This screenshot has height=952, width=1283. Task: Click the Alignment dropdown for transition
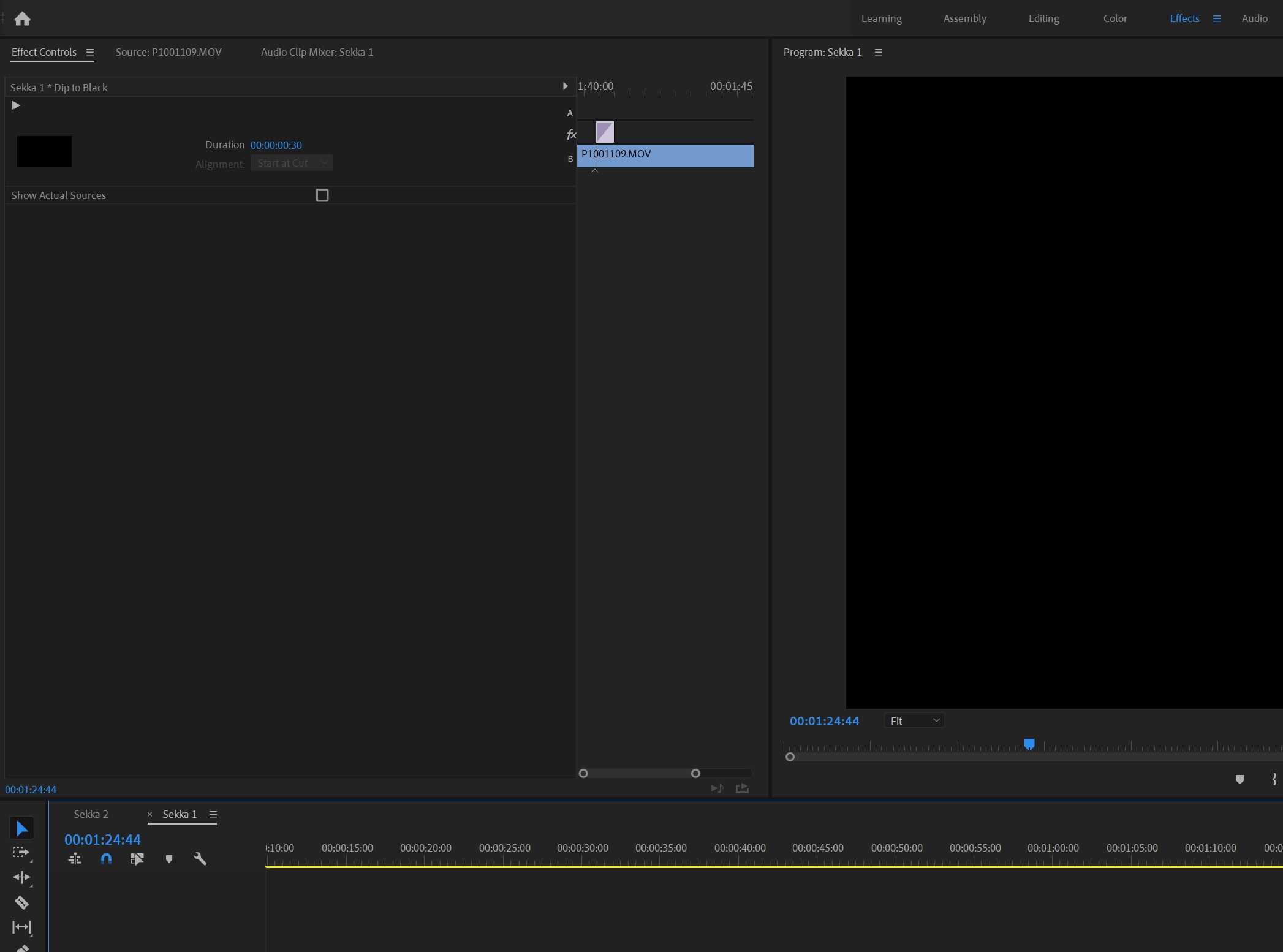pos(291,163)
